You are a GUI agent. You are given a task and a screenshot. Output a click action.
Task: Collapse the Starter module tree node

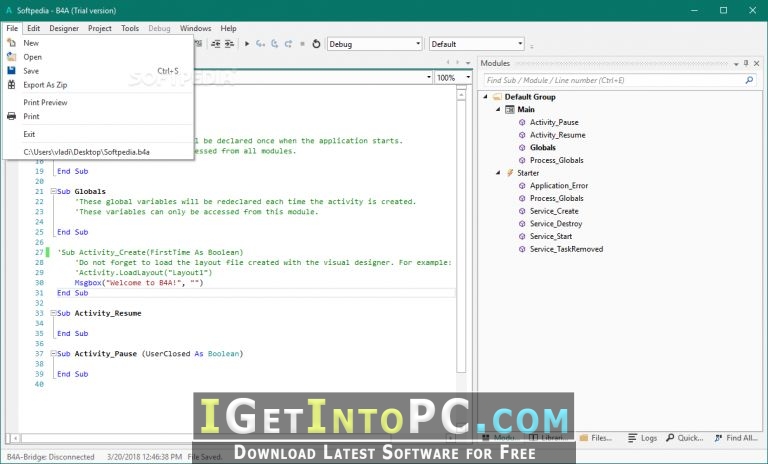click(x=498, y=173)
